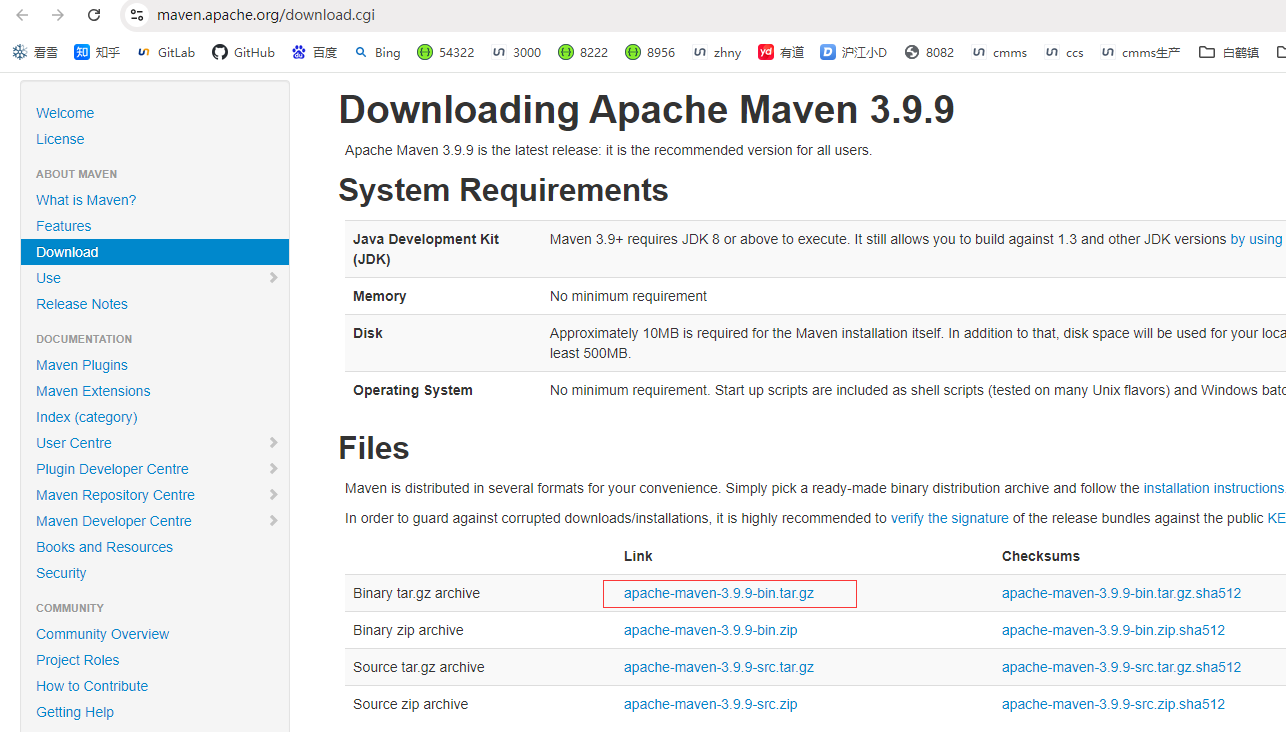The image size is (1286, 732).
Task: Open Community Overview page
Action: click(103, 634)
